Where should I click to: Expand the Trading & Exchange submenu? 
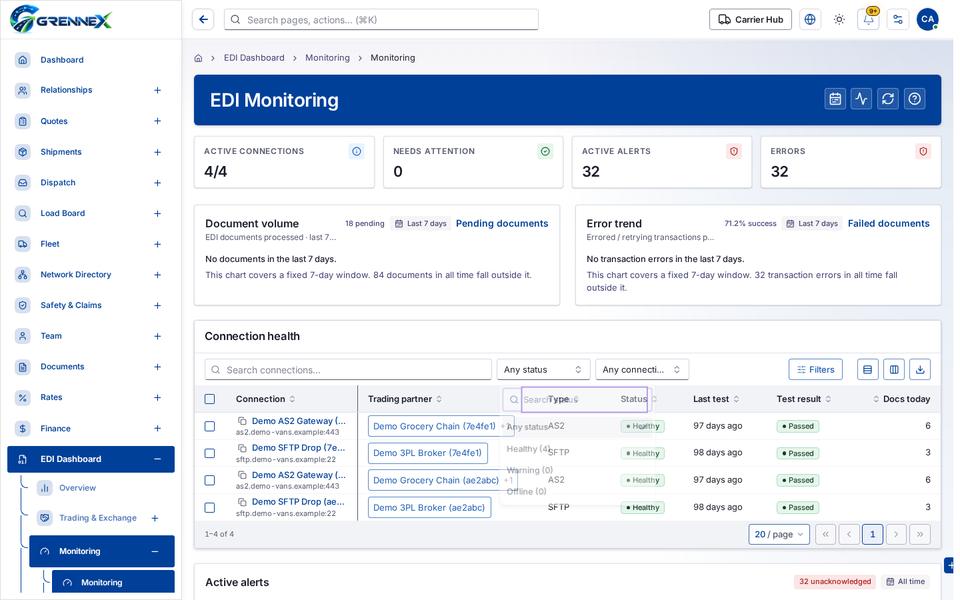(x=155, y=518)
